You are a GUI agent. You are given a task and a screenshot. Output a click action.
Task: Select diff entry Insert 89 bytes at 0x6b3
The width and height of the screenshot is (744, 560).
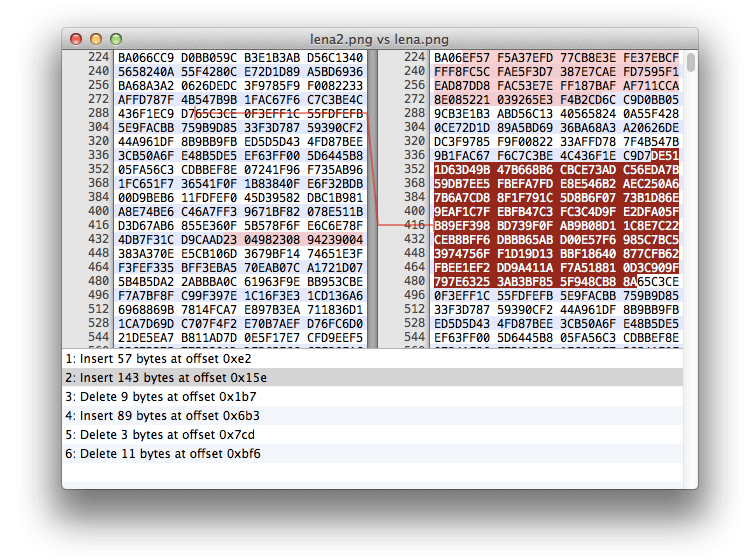[x=372, y=416]
